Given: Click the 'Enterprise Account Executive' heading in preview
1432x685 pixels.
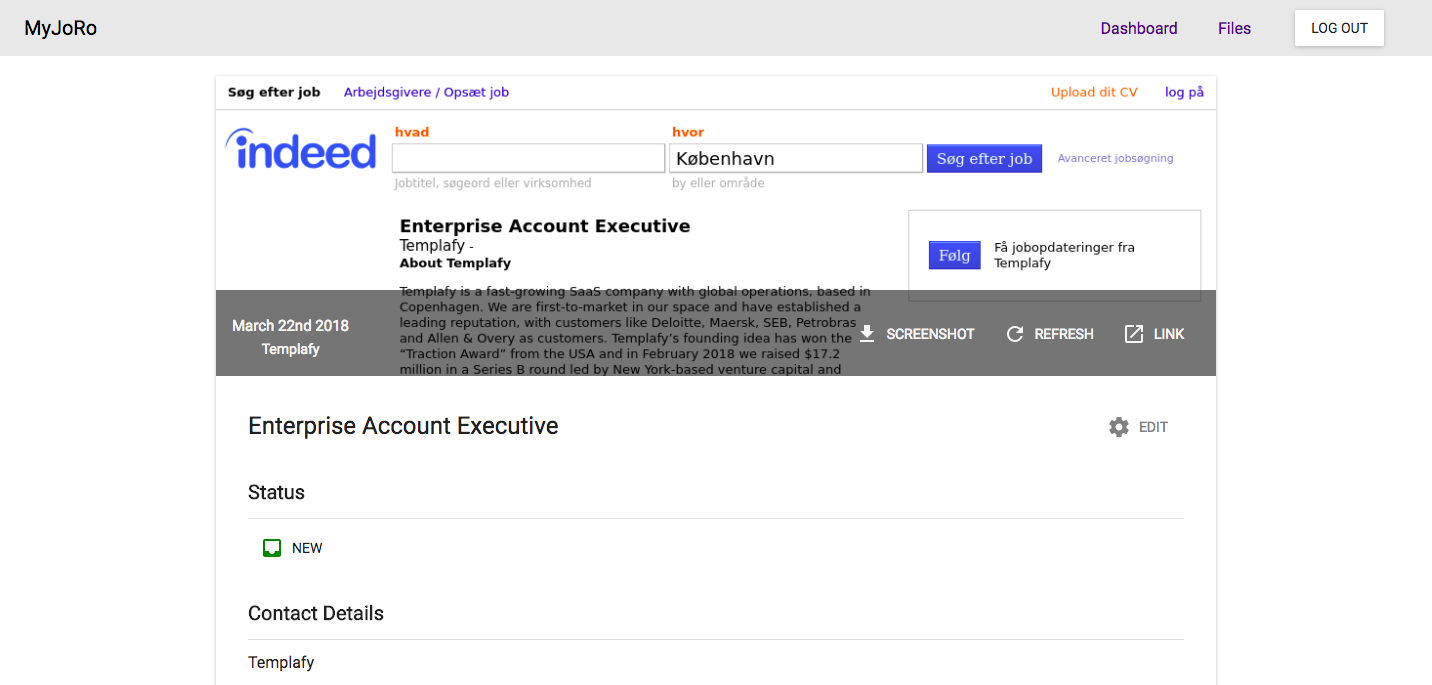Looking at the screenshot, I should click(545, 226).
